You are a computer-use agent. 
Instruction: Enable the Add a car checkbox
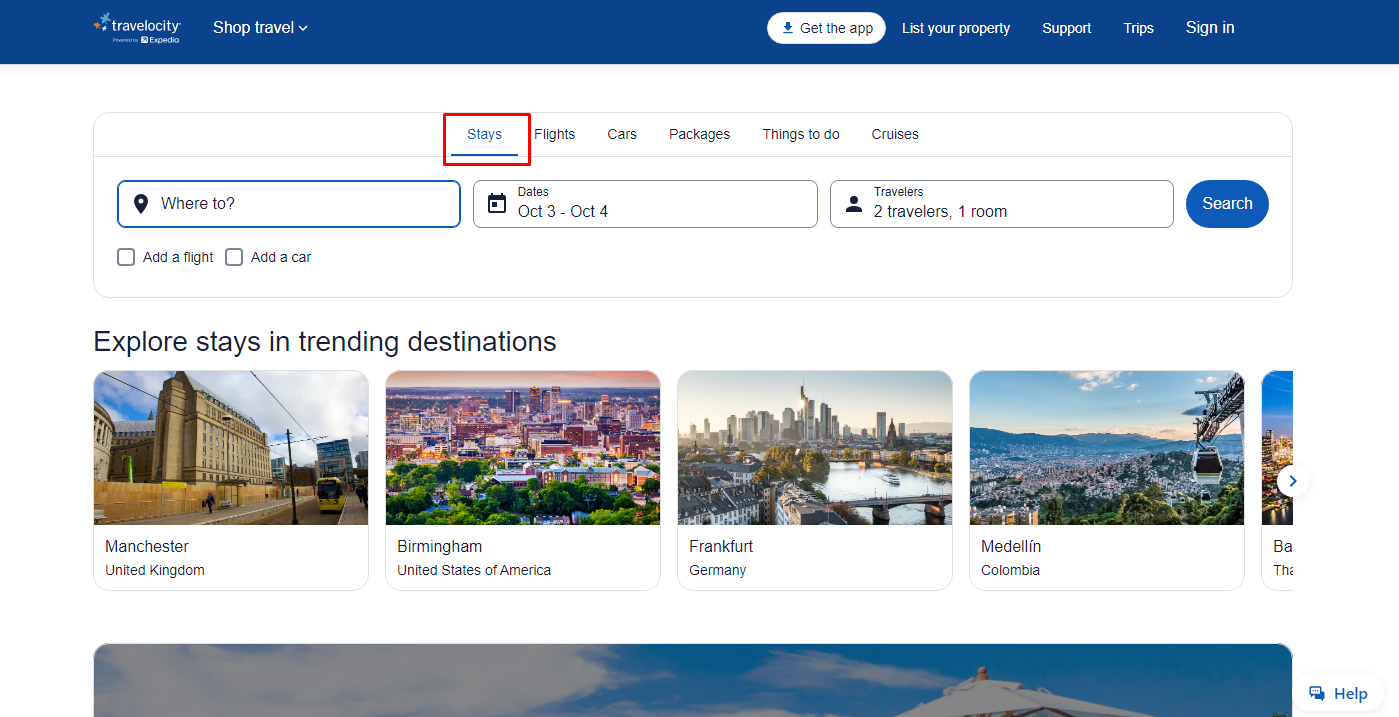click(x=234, y=257)
